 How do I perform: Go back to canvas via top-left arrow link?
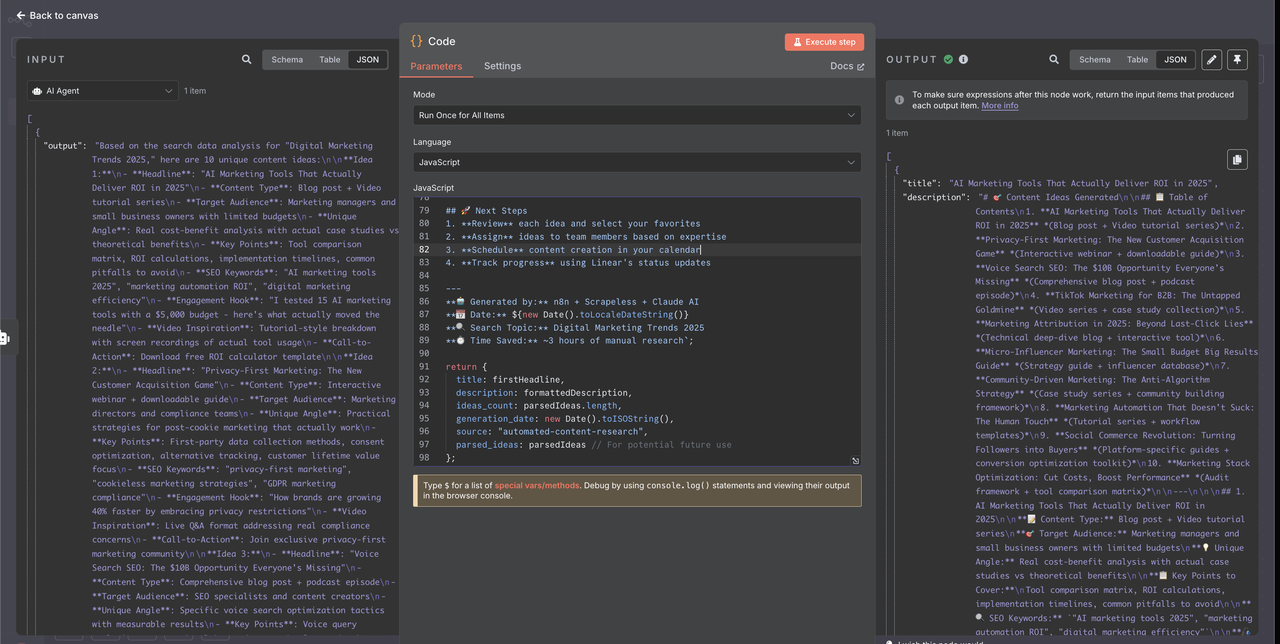click(x=57, y=15)
